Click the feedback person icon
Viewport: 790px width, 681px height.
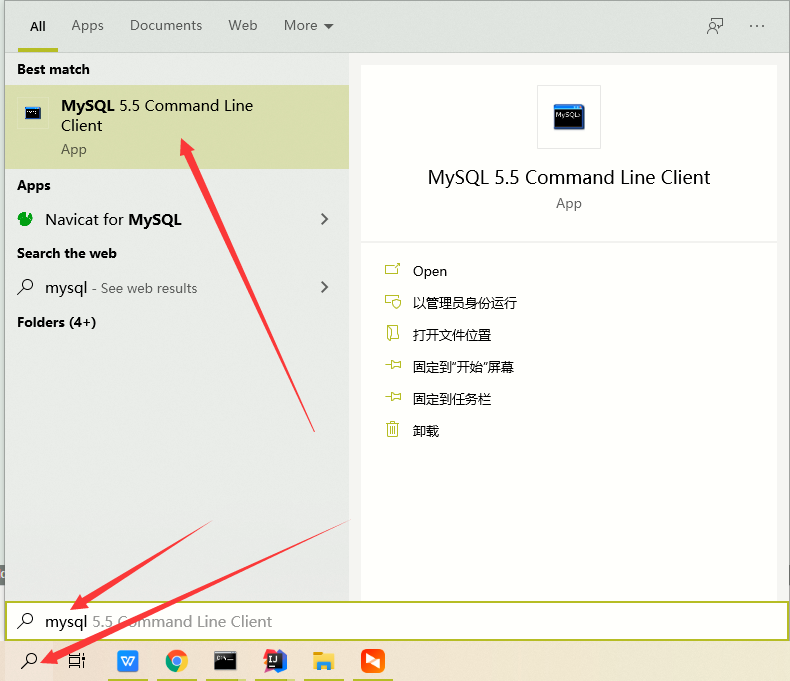coord(714,26)
